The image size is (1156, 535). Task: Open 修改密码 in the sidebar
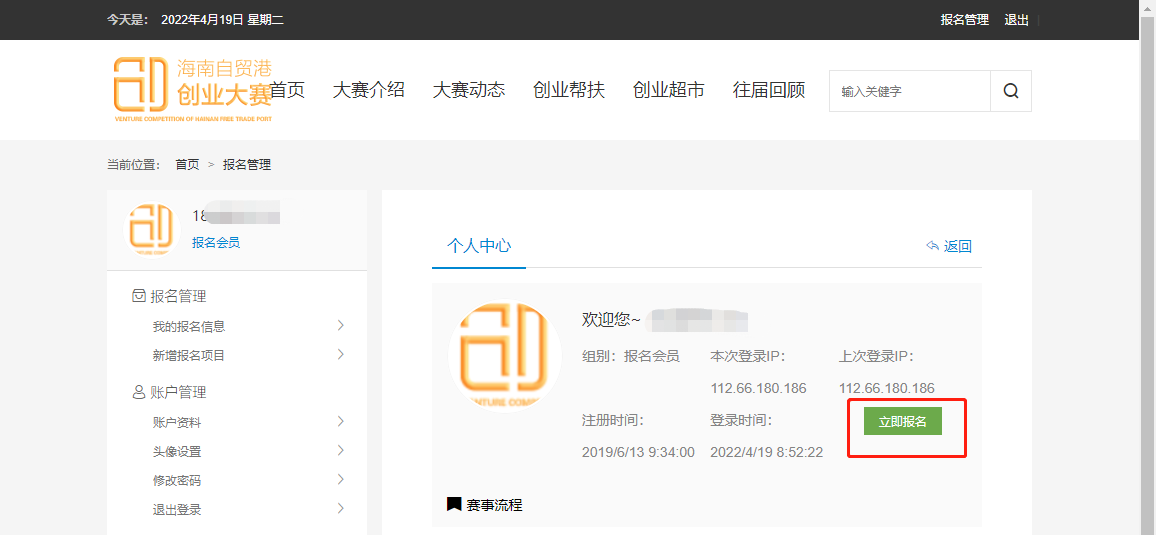(x=177, y=480)
